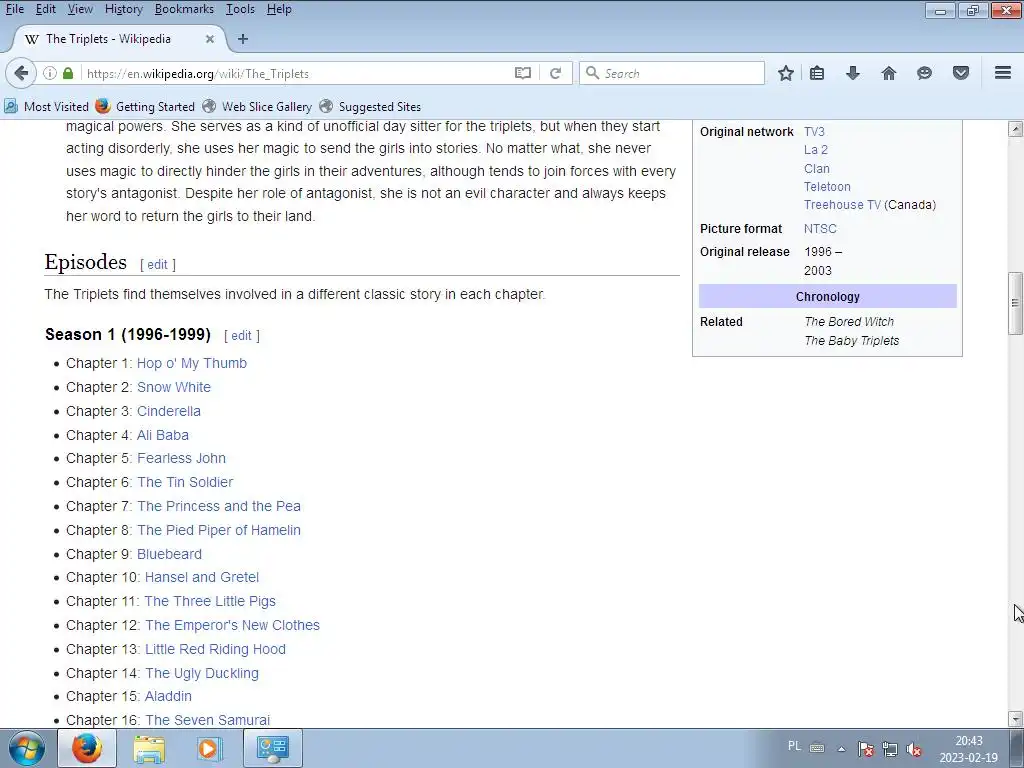Follow The Pied Piper of Hamelin link
The image size is (1024, 768).
tap(219, 530)
